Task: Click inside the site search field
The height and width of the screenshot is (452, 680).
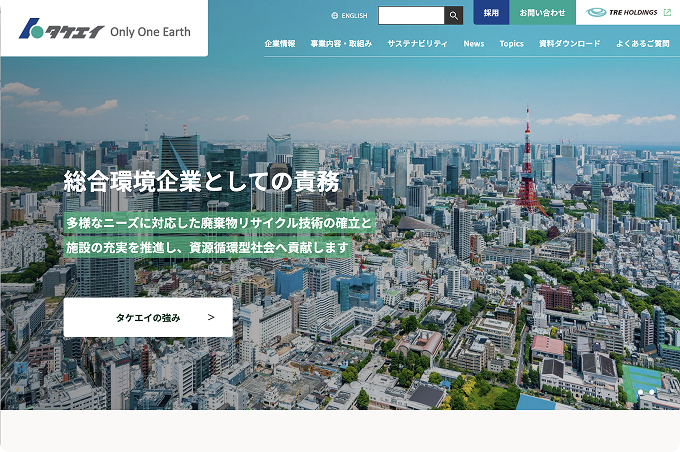Action: (411, 16)
